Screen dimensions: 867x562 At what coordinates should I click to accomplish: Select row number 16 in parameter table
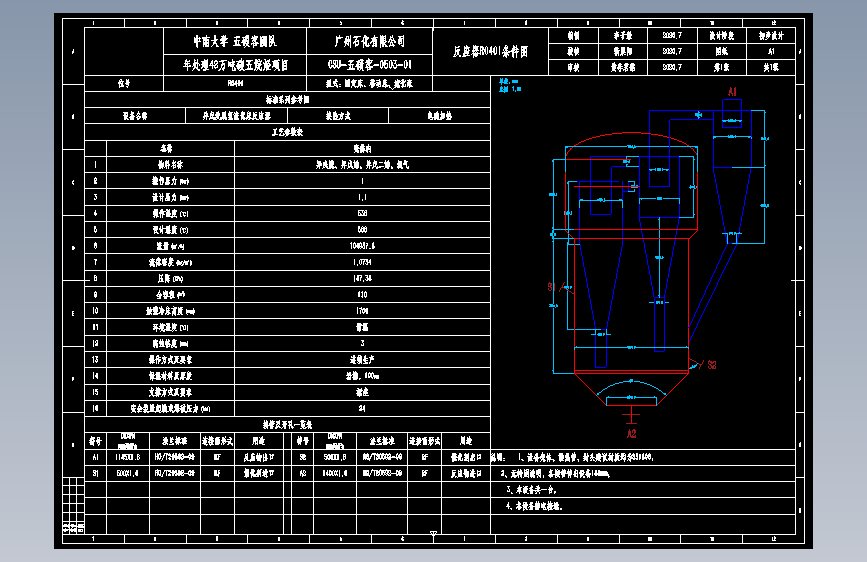95,408
